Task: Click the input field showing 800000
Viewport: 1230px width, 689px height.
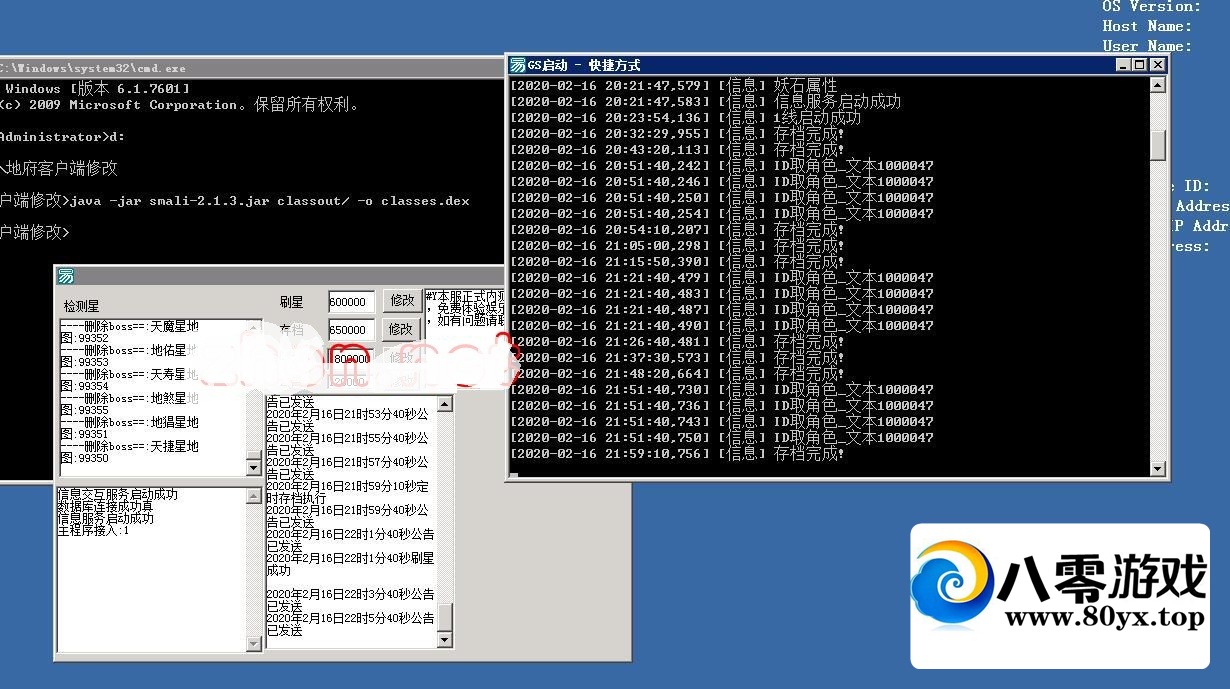Action: click(351, 358)
